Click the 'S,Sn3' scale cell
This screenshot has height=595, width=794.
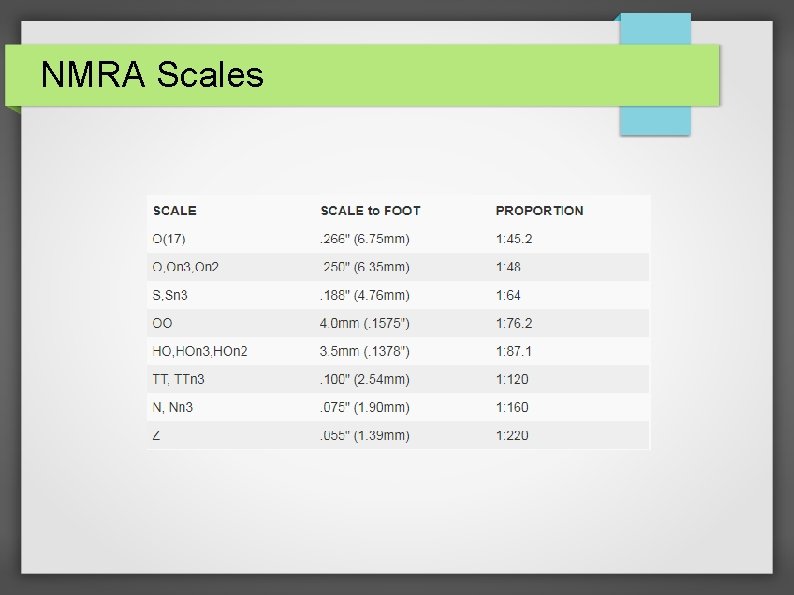click(170, 295)
